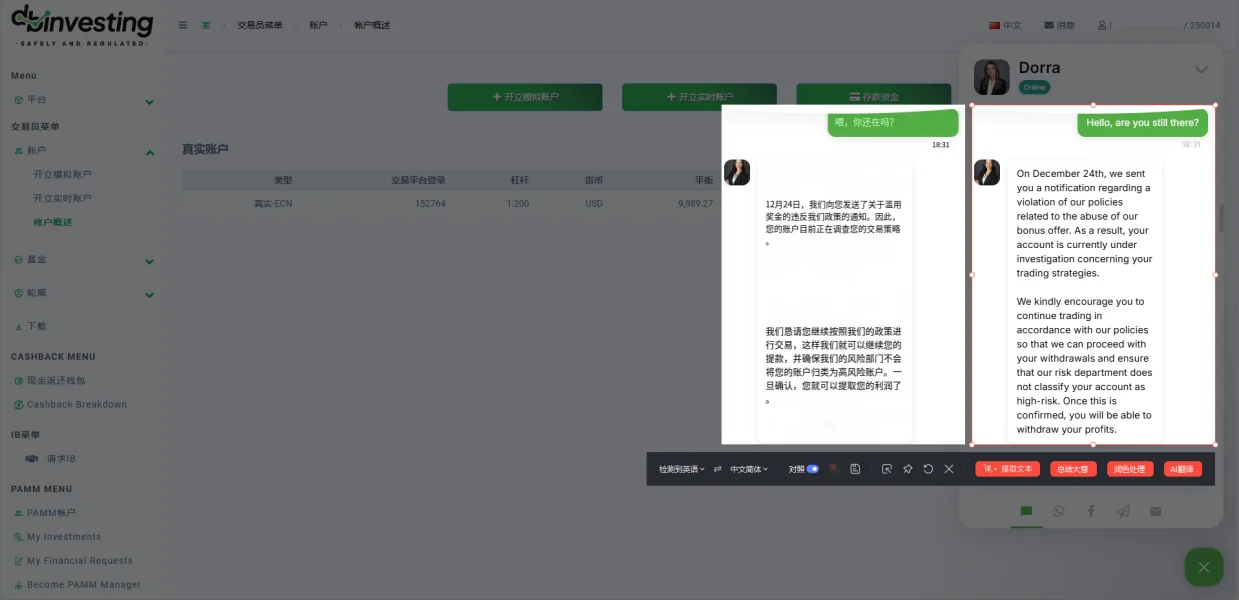
Task: Click the 1:200 leverage cell
Action: point(518,203)
